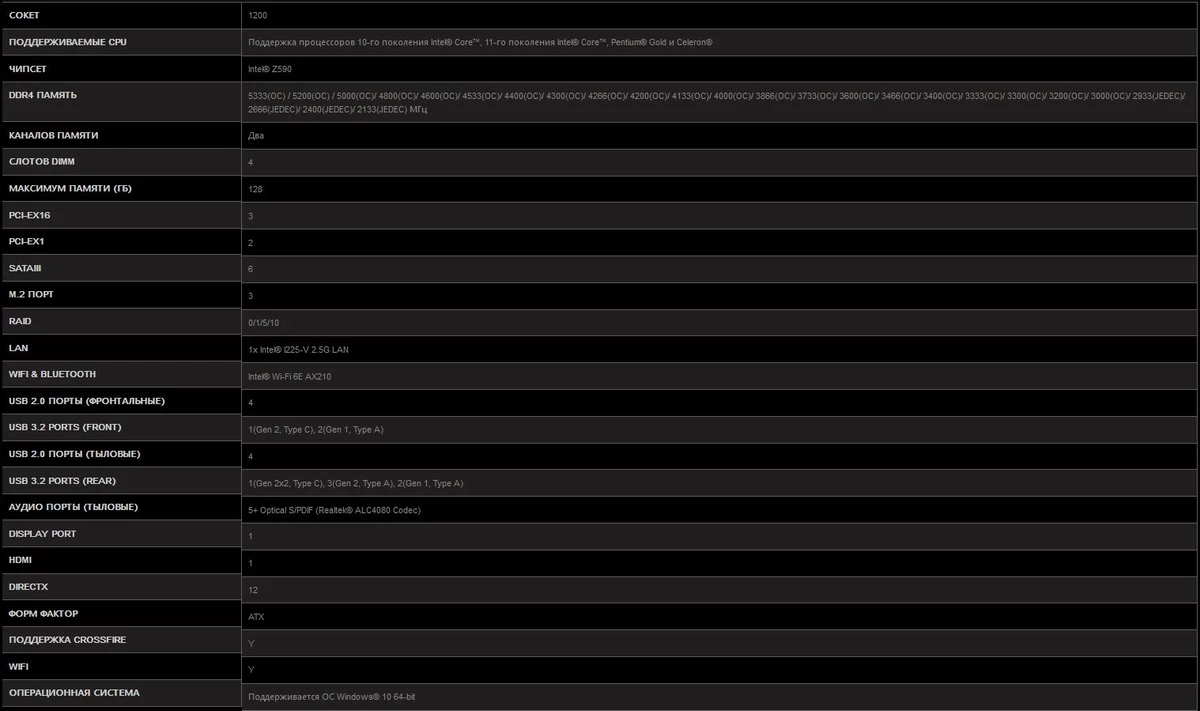
Task: Click the 'LAN' label
Action: [x=18, y=348]
